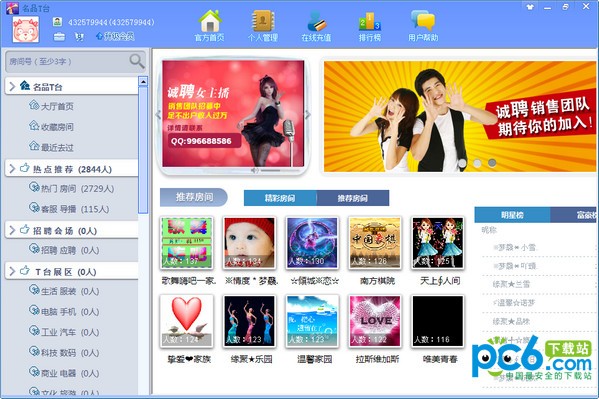Screen dimensions: 599x399
Task: Switch to the 精彩房间 tab
Action: [280, 198]
